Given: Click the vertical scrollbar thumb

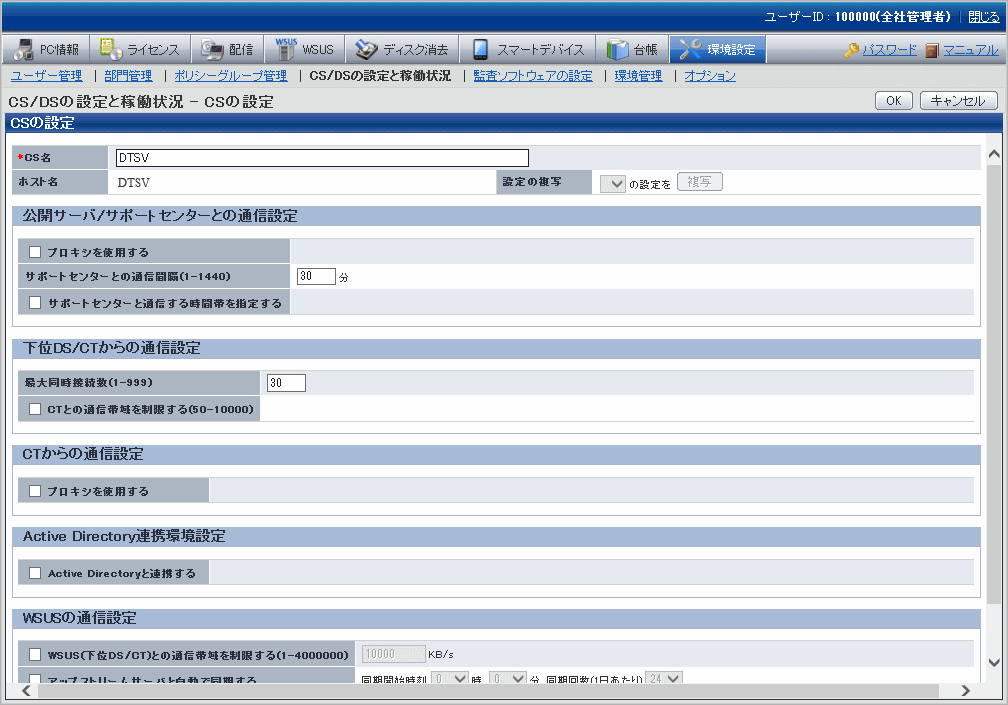Looking at the screenshot, I should click(x=994, y=384).
